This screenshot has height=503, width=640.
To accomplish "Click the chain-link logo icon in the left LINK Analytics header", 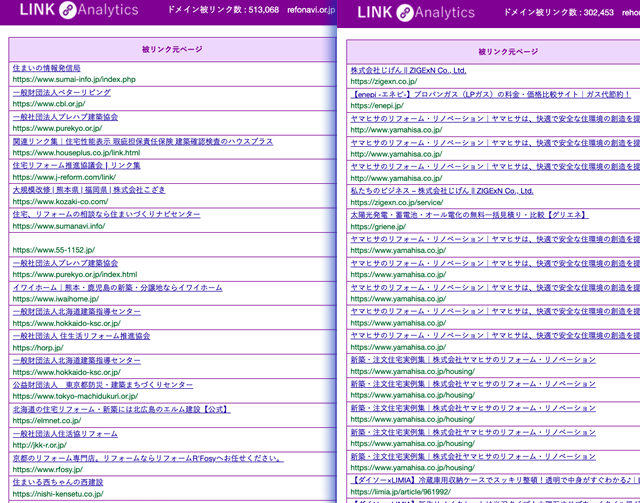I will tap(68, 10).
